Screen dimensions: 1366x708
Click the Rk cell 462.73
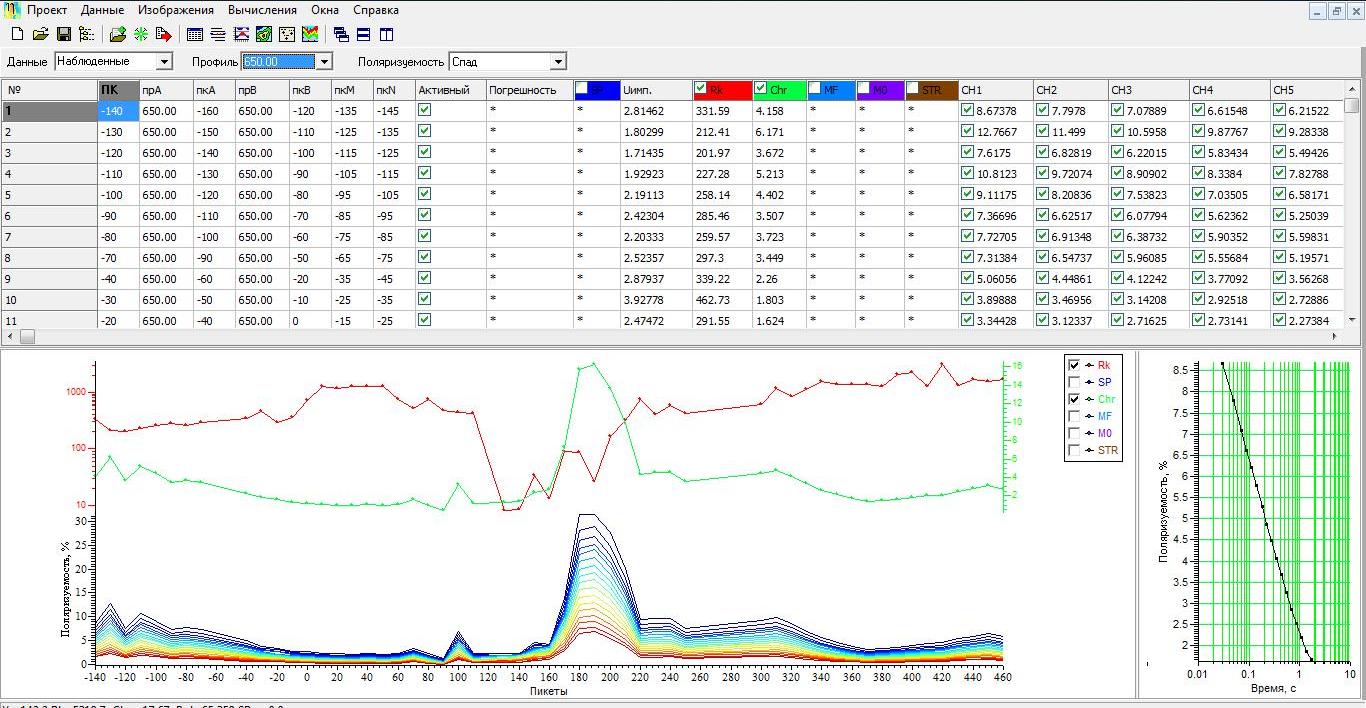click(x=720, y=299)
